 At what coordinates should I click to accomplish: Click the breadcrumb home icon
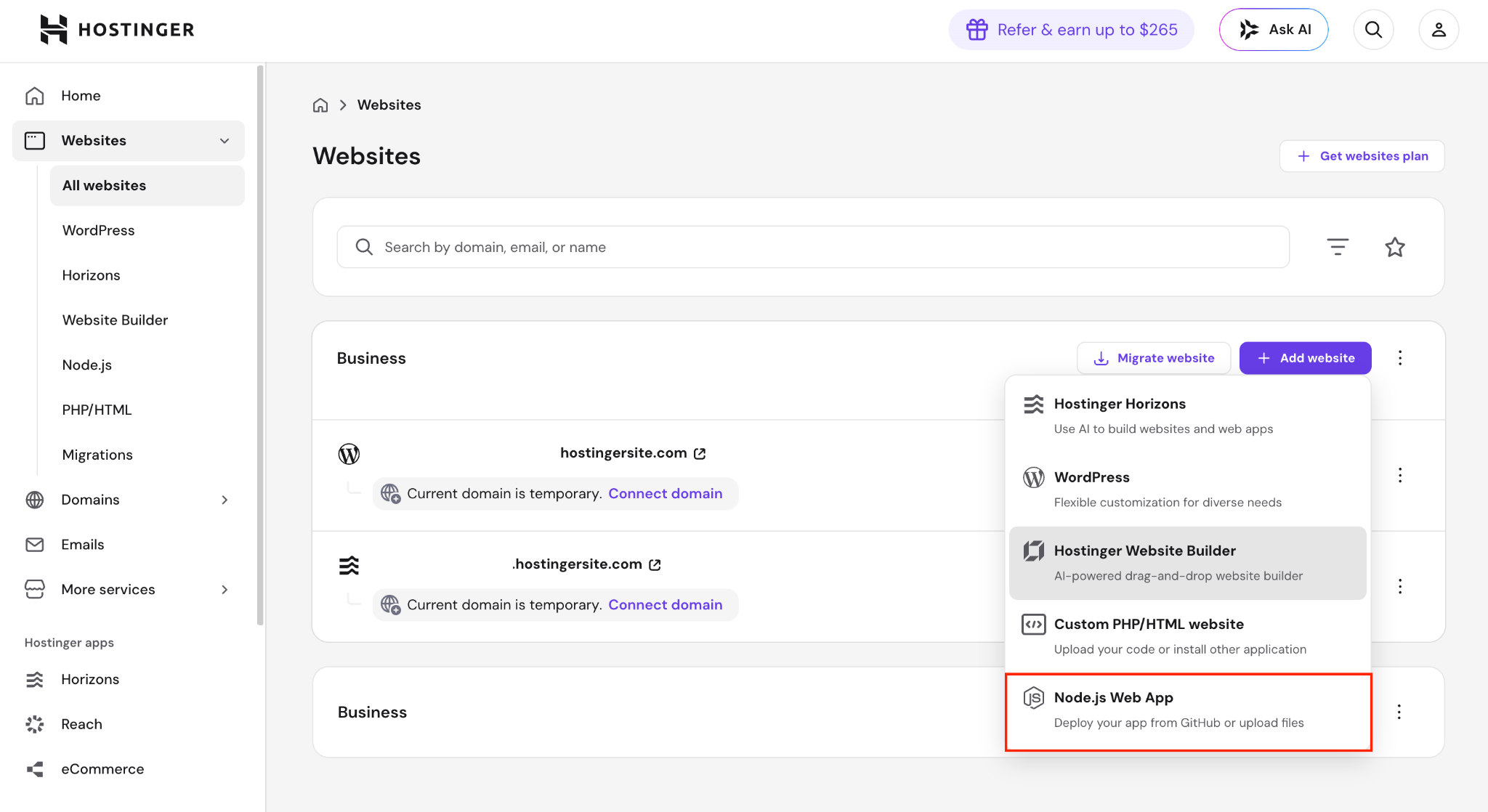(320, 105)
